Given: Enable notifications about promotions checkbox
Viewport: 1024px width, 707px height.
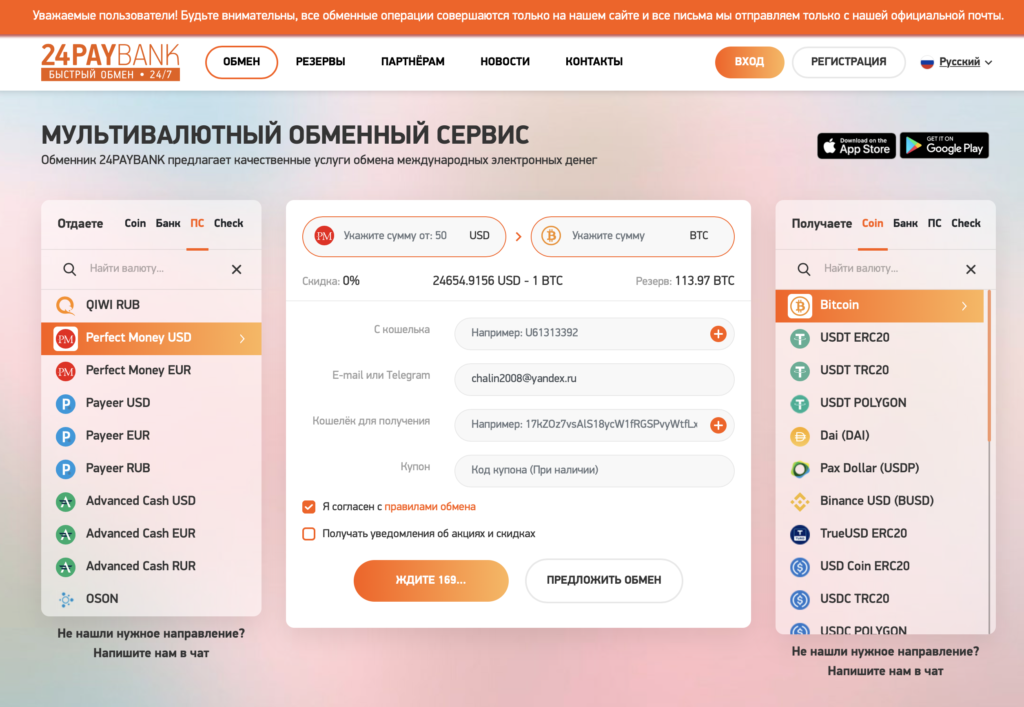Looking at the screenshot, I should point(309,534).
